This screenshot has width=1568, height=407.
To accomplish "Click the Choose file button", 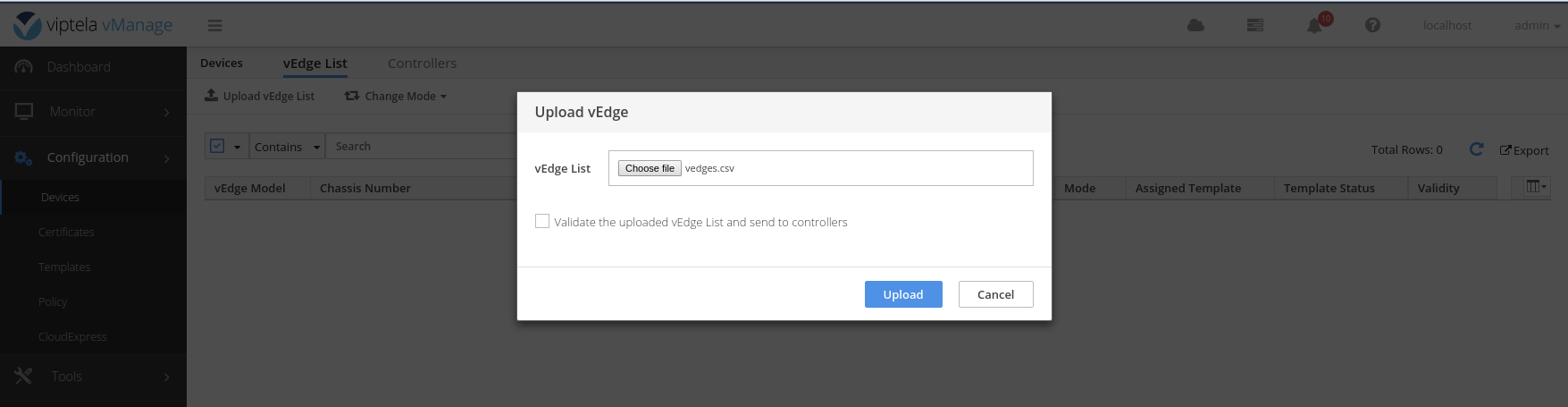I will coord(650,168).
